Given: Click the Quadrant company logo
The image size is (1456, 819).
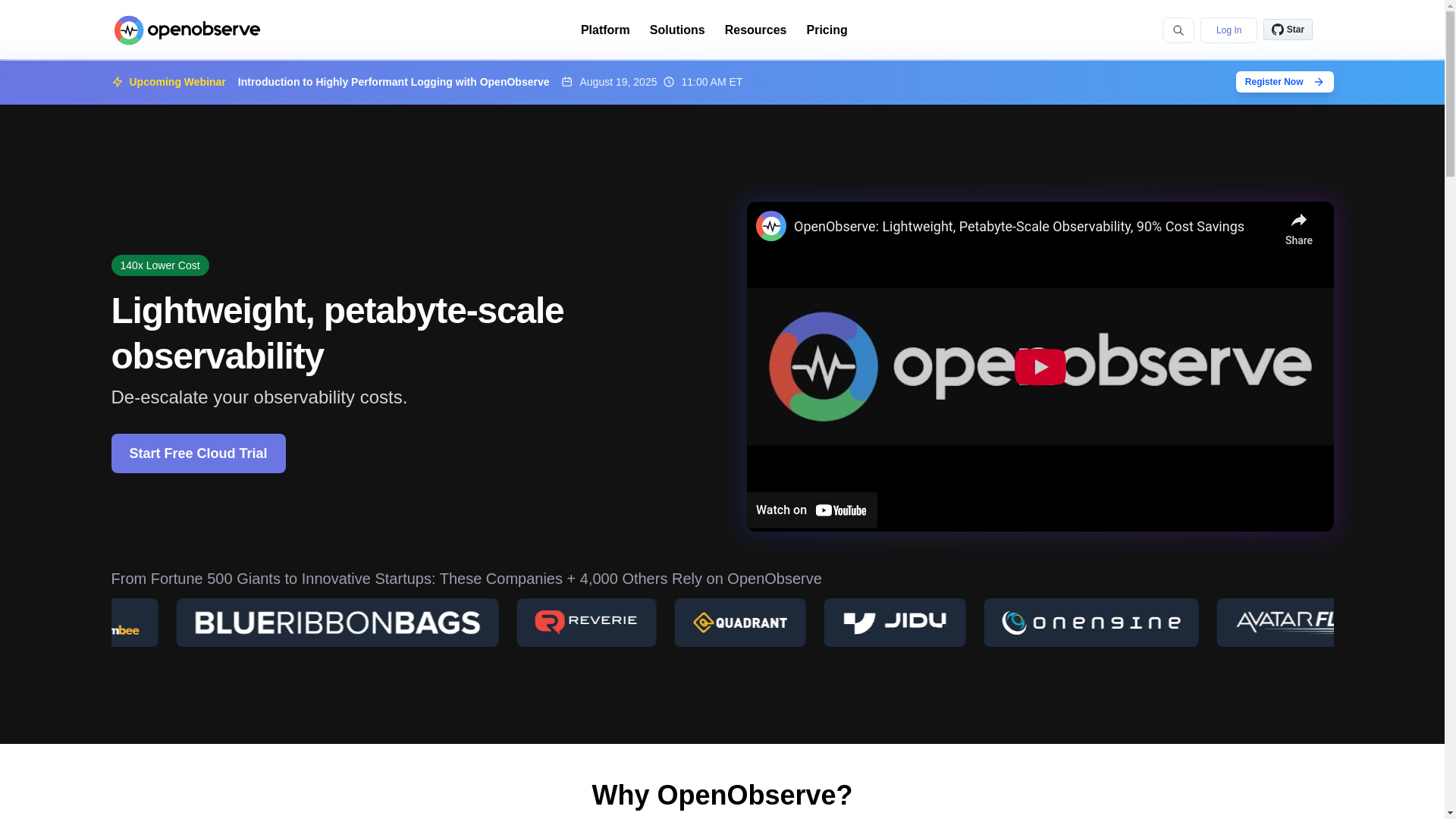Looking at the screenshot, I should click(740, 623).
